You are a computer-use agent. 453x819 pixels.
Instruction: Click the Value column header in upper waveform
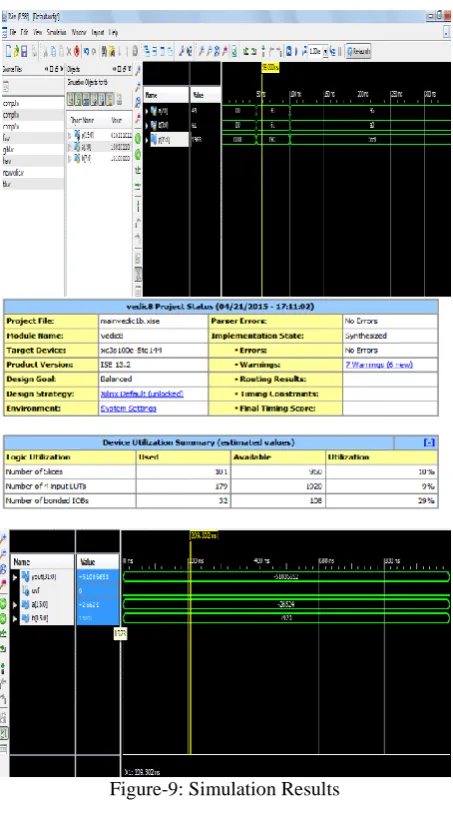(205, 95)
